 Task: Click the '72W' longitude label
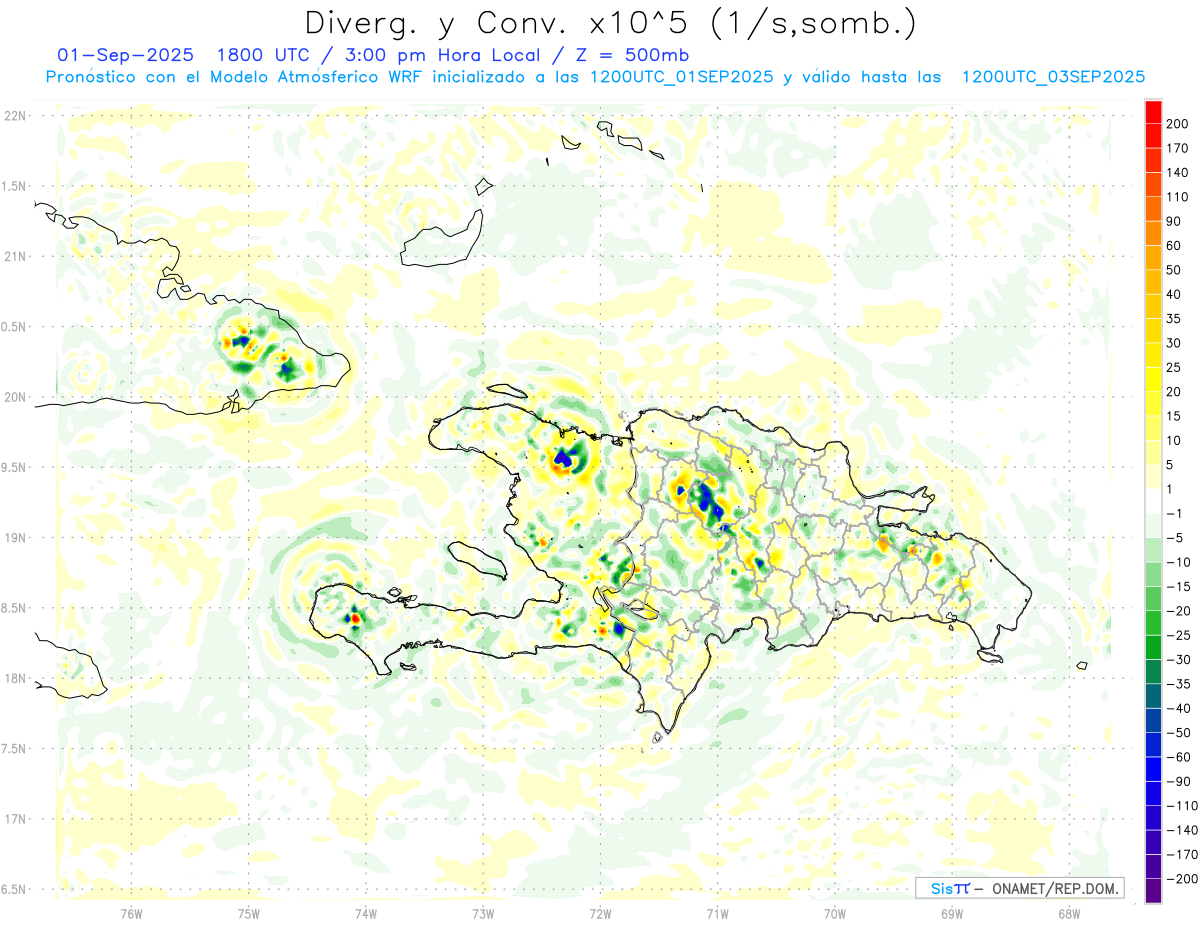(x=600, y=913)
